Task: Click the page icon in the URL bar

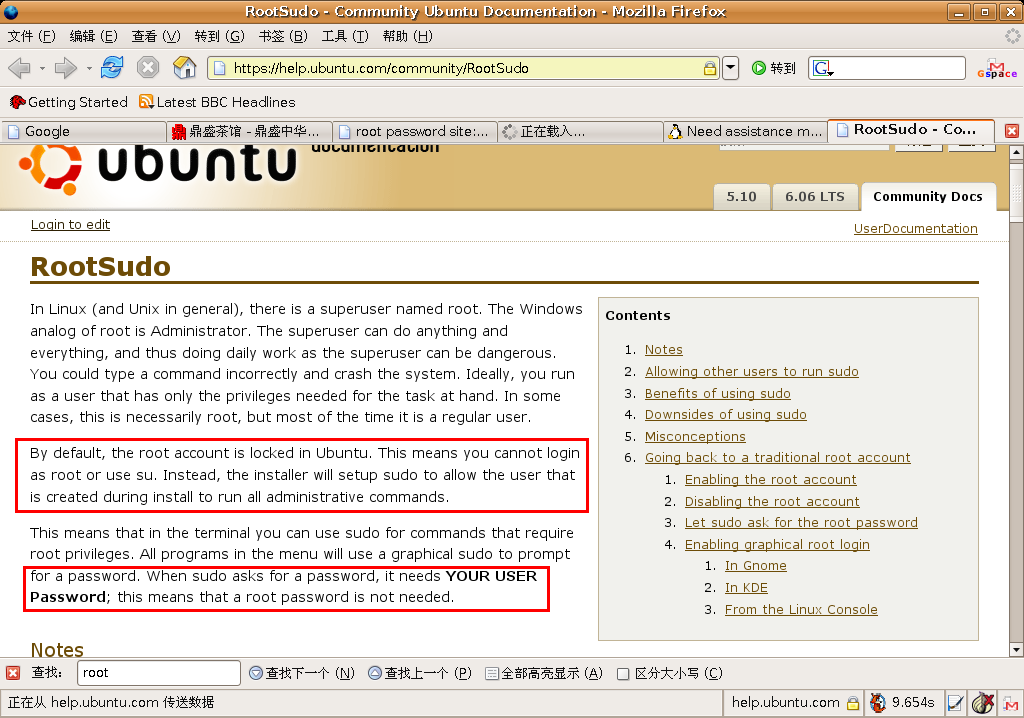Action: coord(220,68)
